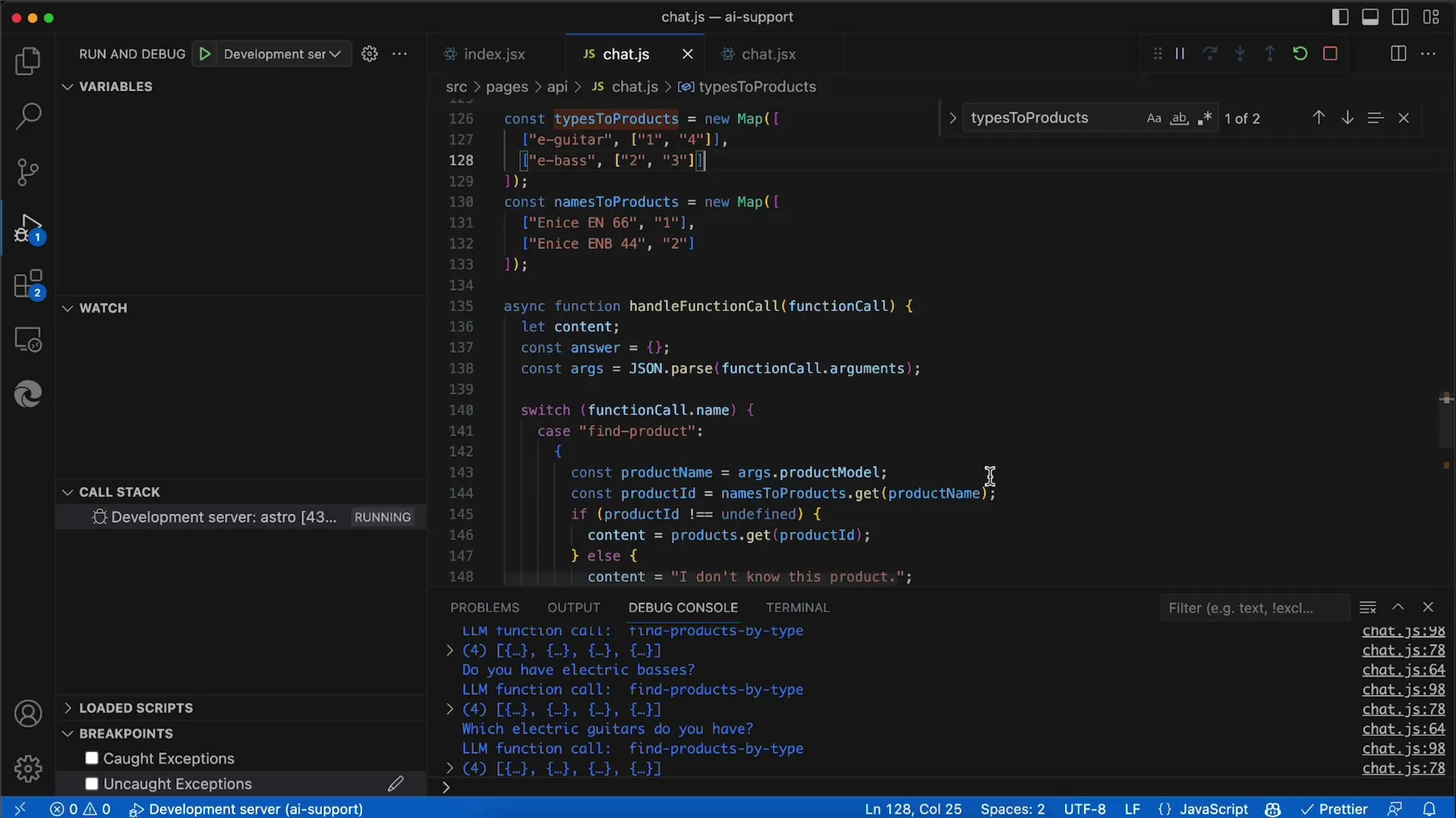Click JavaScript language mode in status bar
The height and width of the screenshot is (818, 1456).
pos(1213,809)
